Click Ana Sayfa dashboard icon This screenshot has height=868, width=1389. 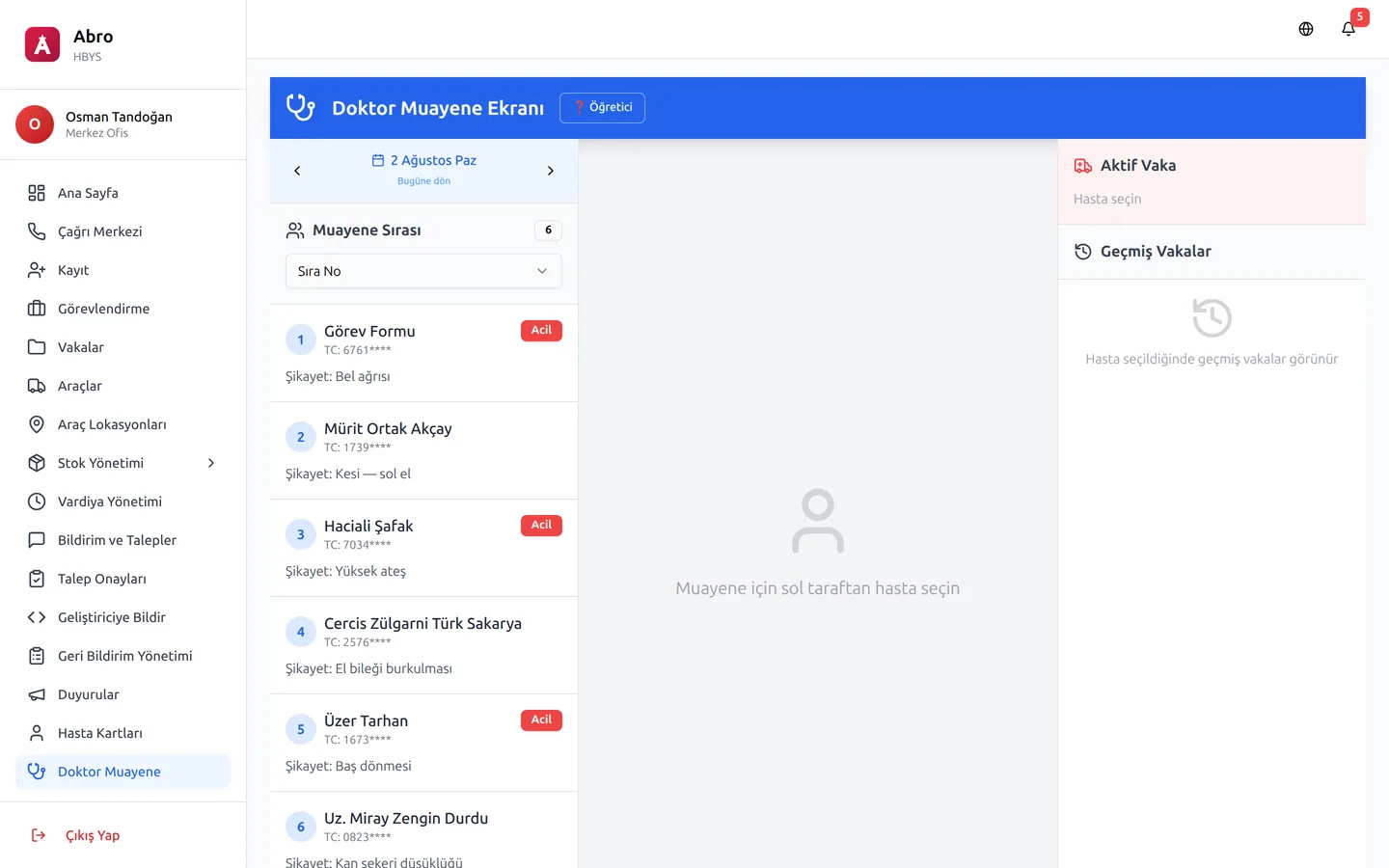37,193
